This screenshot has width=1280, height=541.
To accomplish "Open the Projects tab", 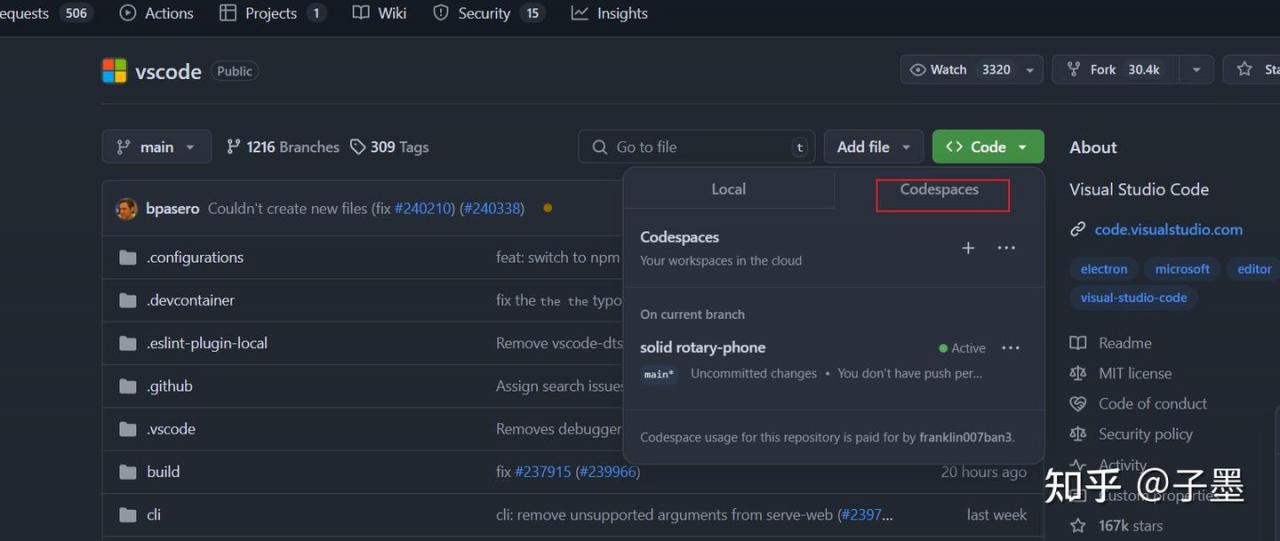I will (272, 13).
